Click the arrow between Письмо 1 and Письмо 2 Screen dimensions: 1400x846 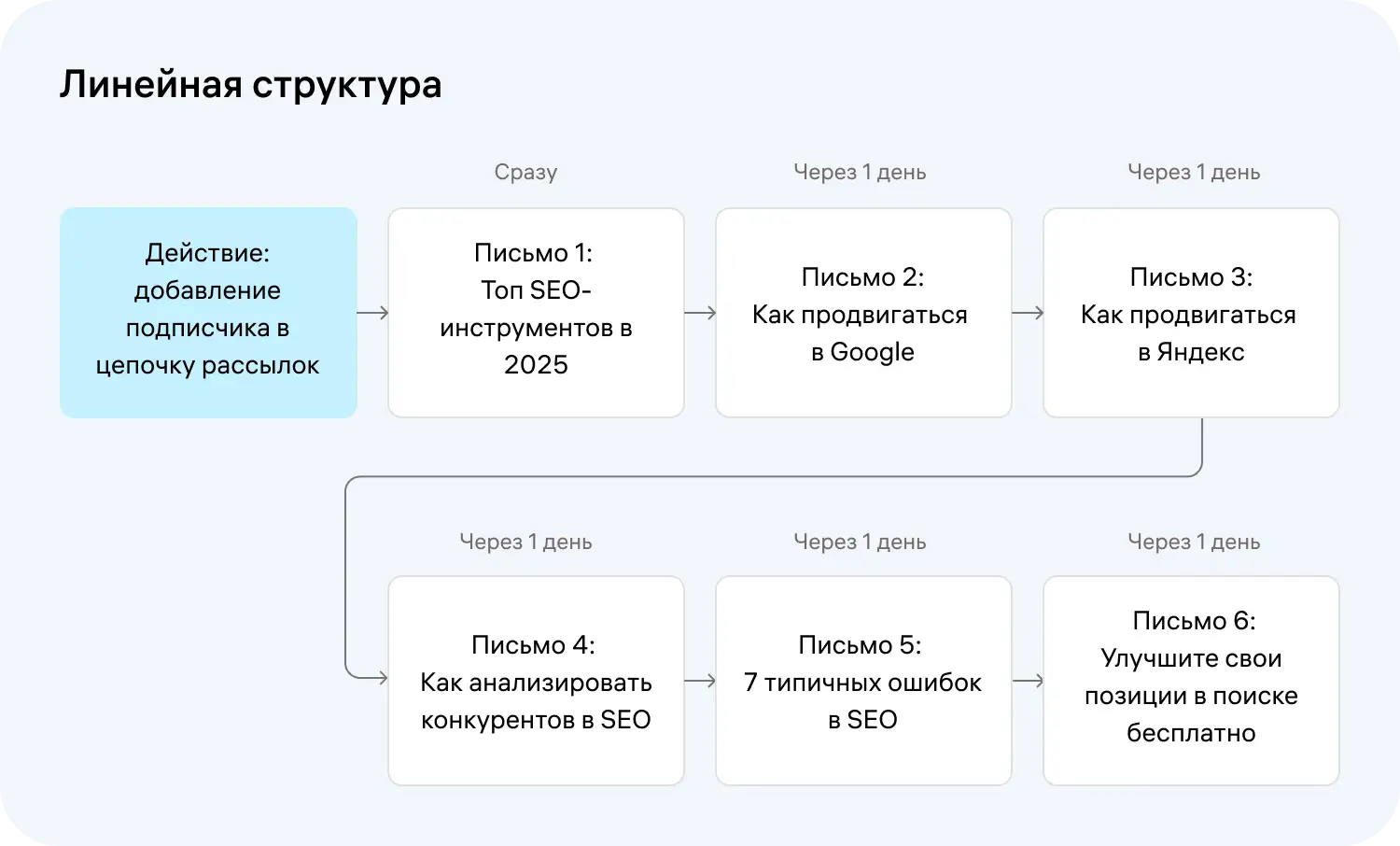pyautogui.click(x=699, y=313)
